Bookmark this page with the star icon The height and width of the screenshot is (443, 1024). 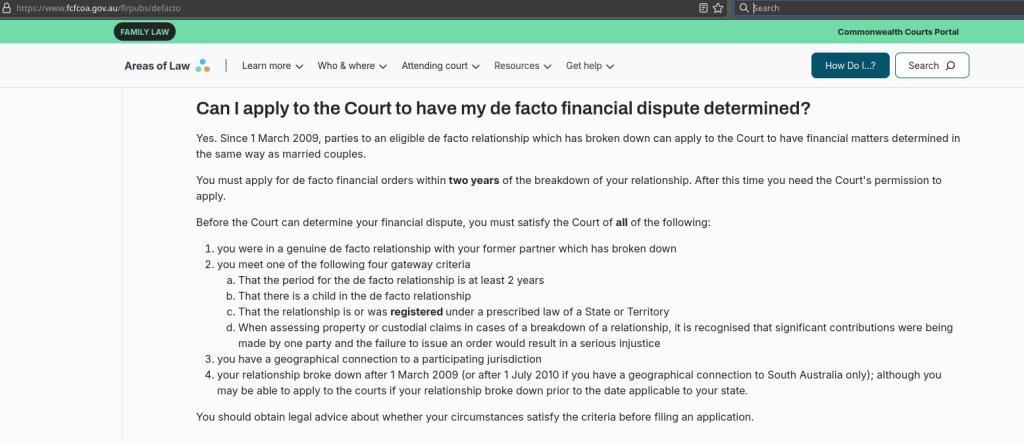click(x=718, y=8)
